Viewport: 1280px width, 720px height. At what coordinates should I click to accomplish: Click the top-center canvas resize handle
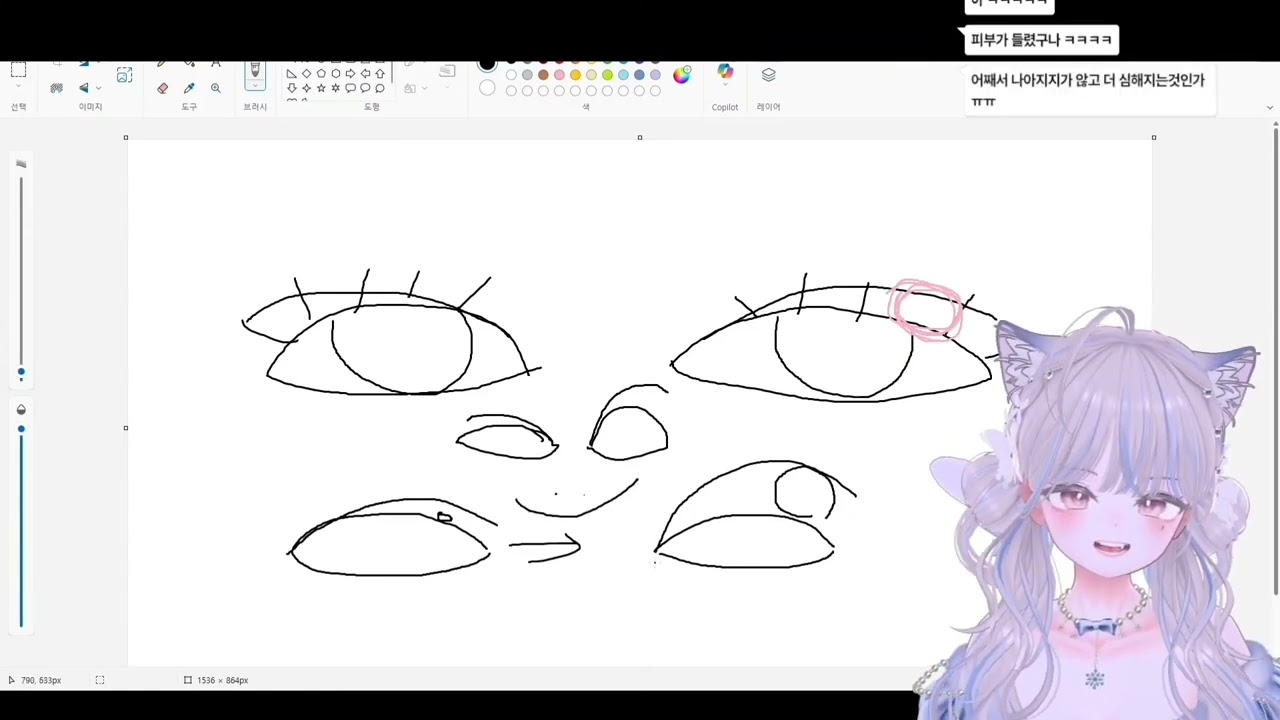640,137
